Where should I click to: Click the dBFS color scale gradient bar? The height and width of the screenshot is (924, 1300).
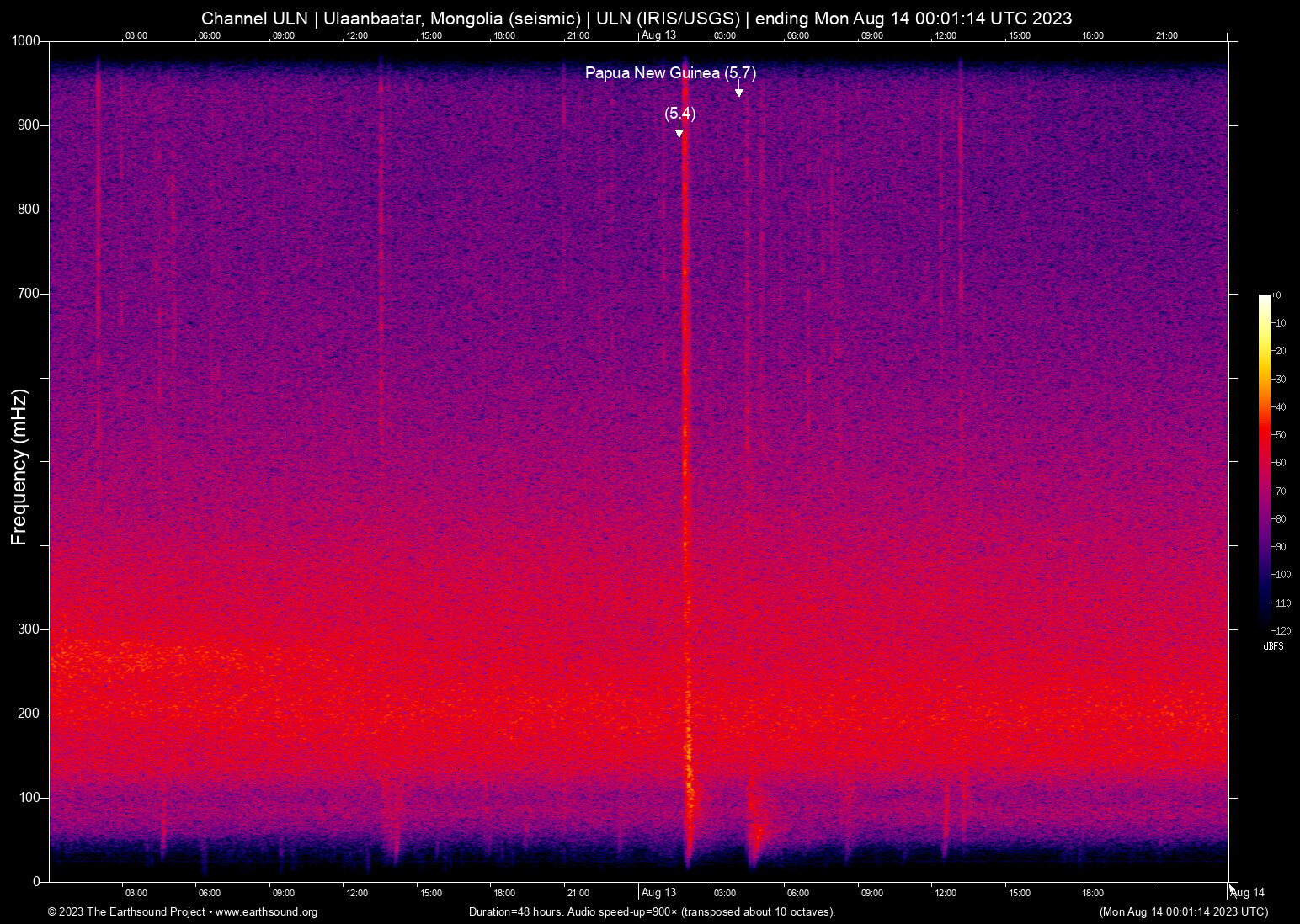pos(1264,463)
